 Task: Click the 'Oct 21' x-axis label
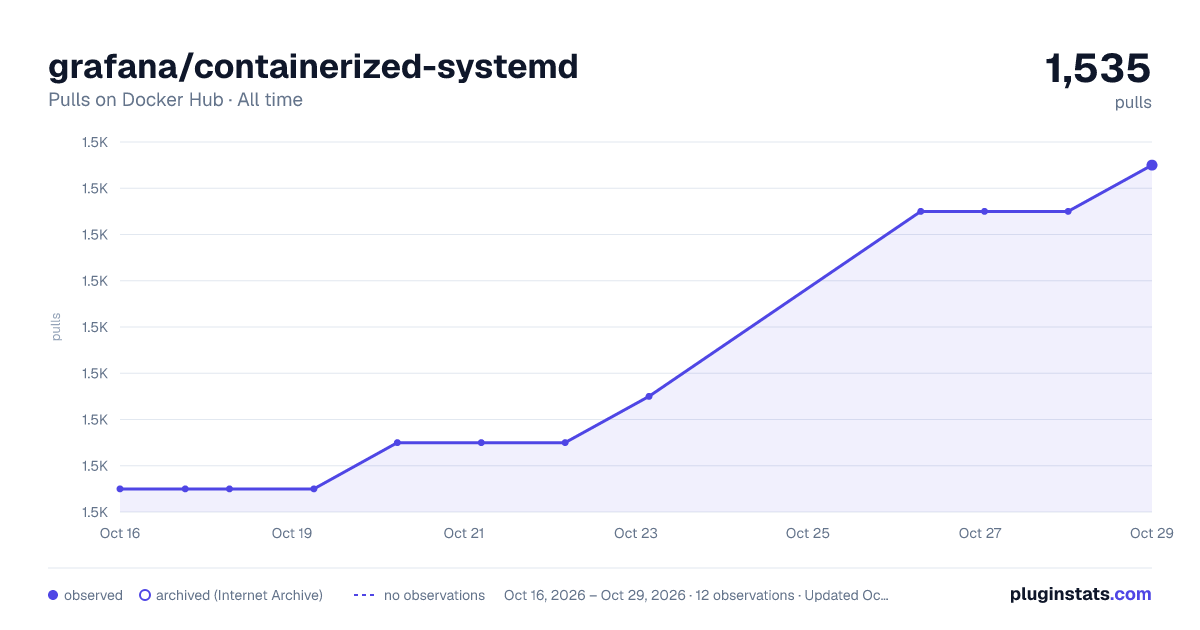point(464,533)
